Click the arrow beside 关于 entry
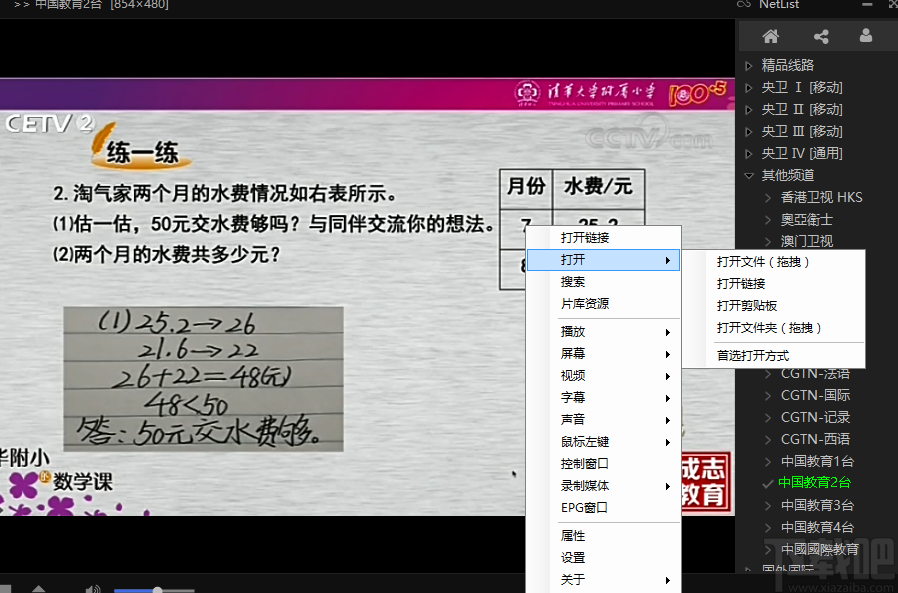 (x=668, y=580)
